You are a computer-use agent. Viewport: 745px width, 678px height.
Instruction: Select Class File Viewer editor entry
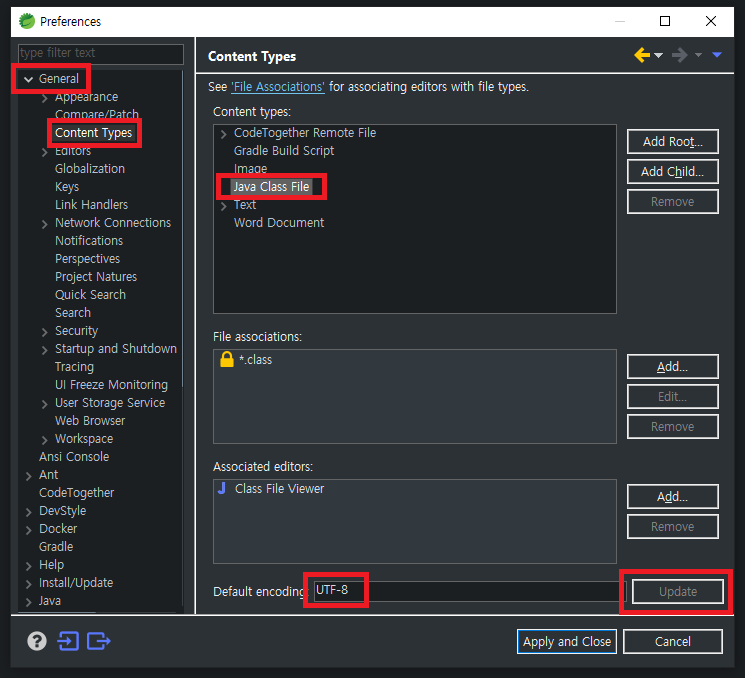(x=279, y=488)
